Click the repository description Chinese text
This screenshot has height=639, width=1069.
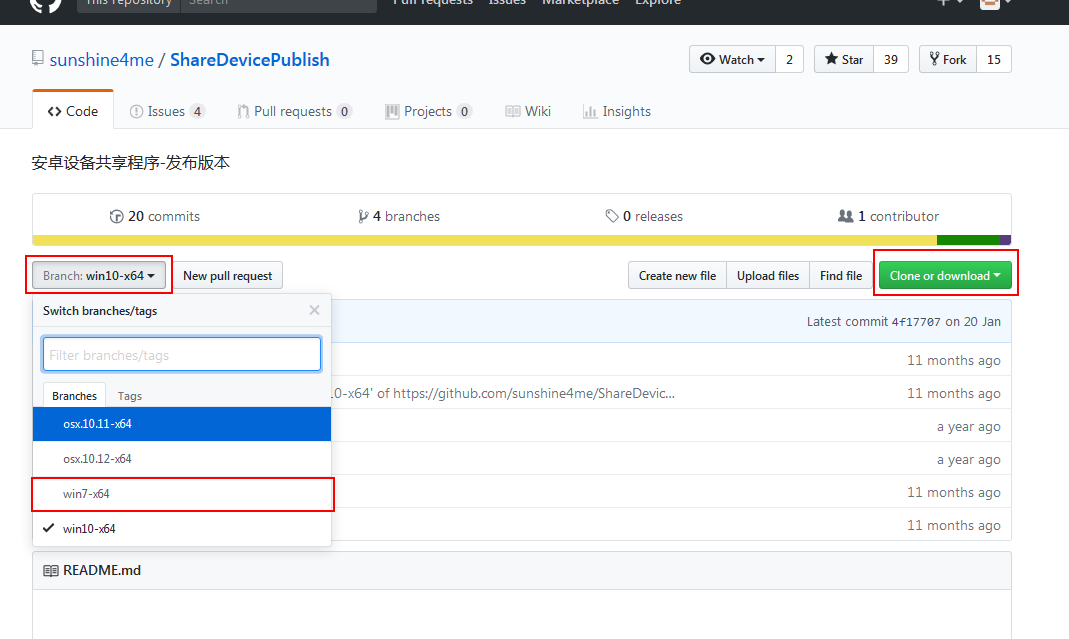pos(131,163)
